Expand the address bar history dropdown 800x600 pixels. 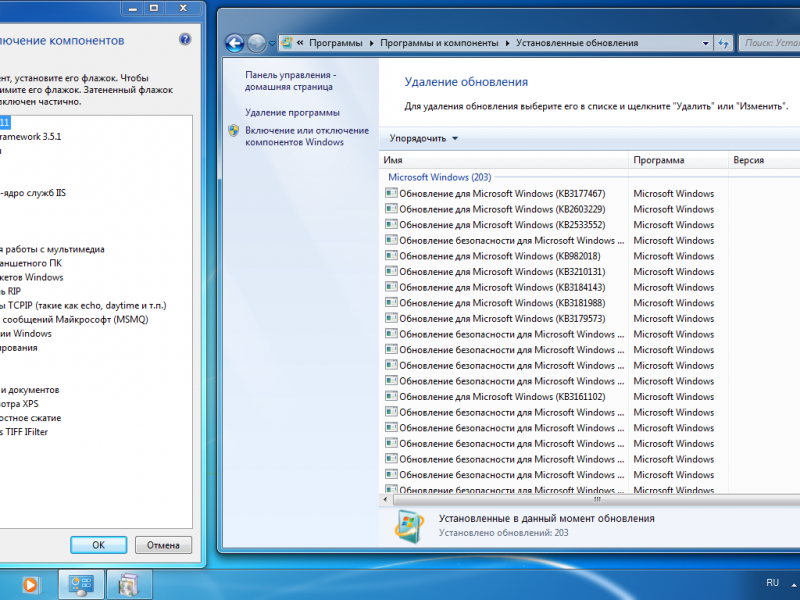click(x=706, y=43)
